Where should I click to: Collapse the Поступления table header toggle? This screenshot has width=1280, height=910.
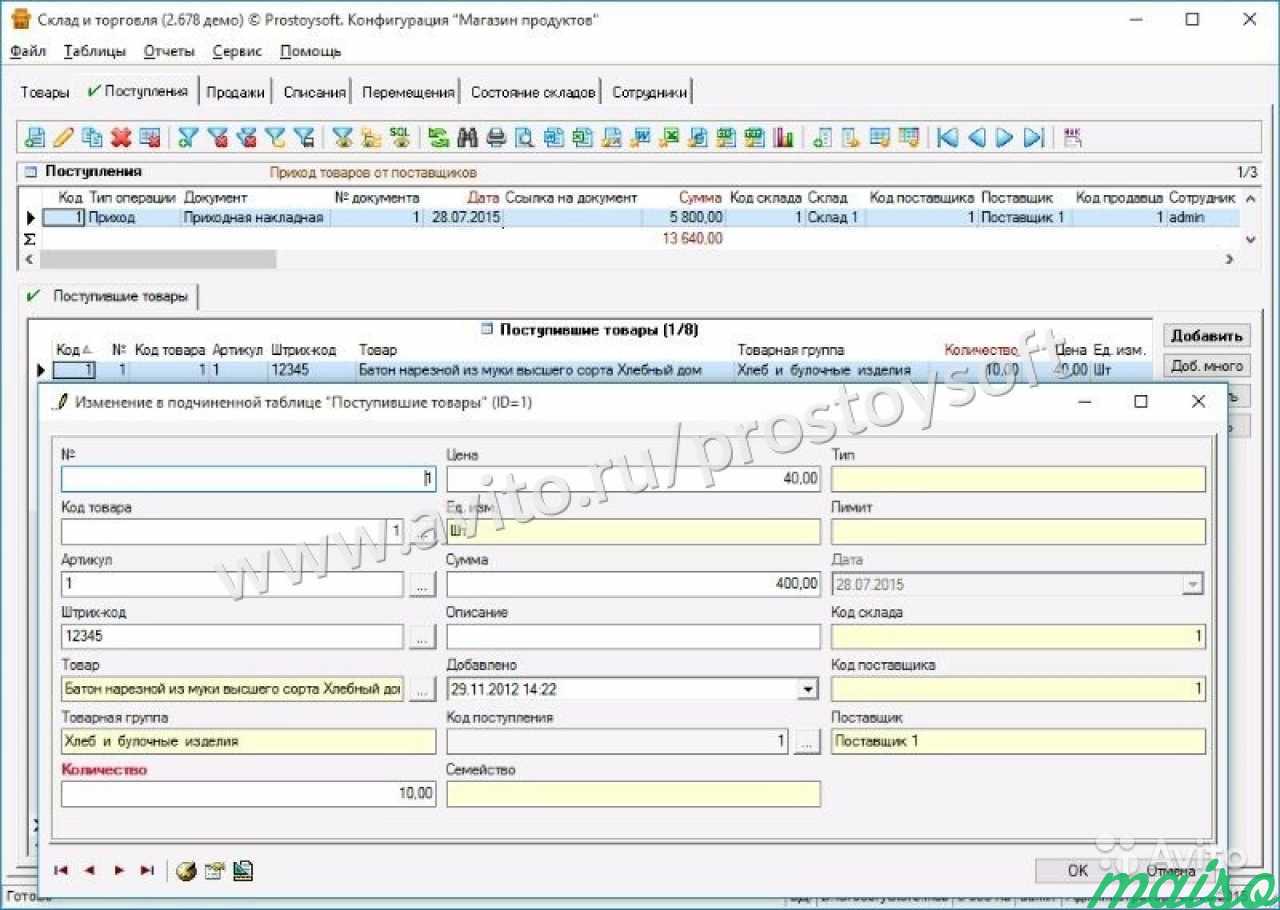[30, 172]
